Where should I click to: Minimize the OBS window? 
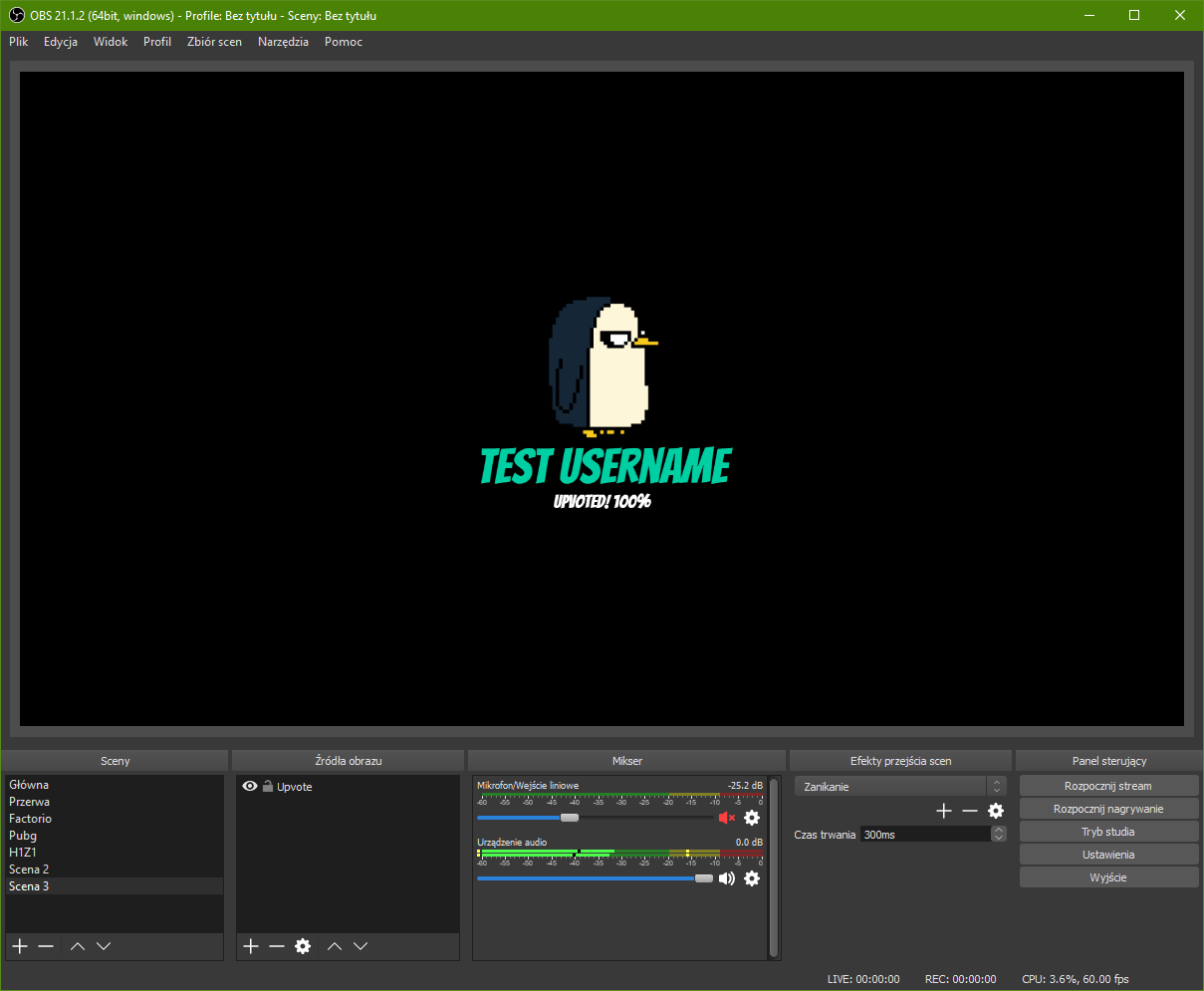tap(1088, 15)
